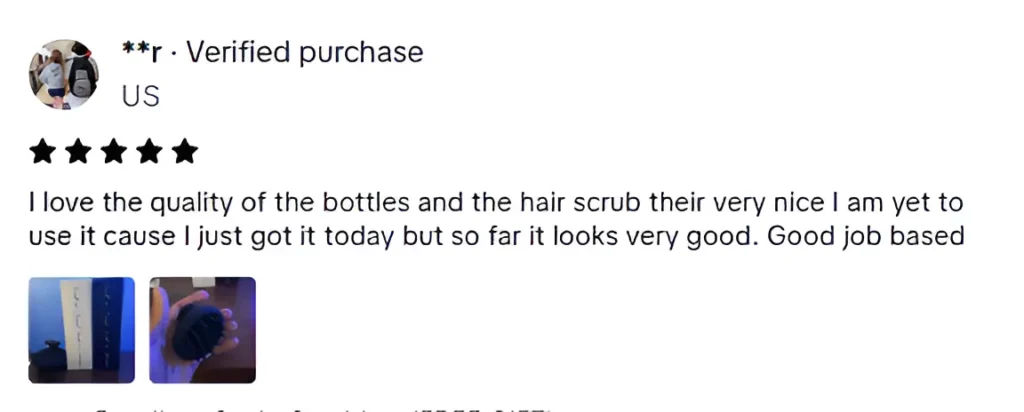Select the fifth rating star
This screenshot has height=412, width=1024.
184,152
